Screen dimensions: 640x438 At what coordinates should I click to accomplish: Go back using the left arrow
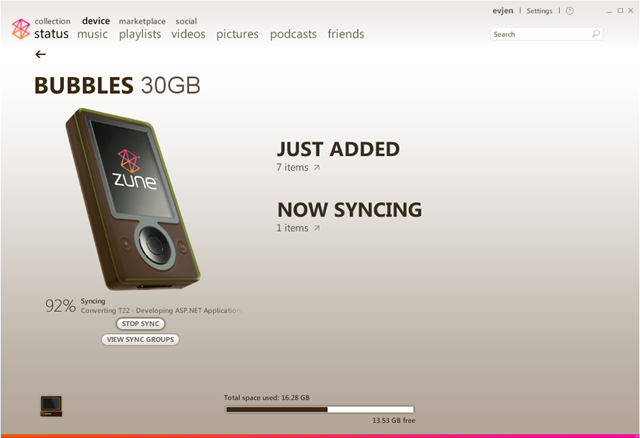pos(40,54)
